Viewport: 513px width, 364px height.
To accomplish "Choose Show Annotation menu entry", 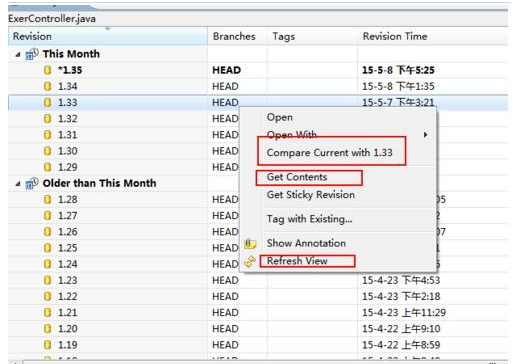I will tap(306, 243).
